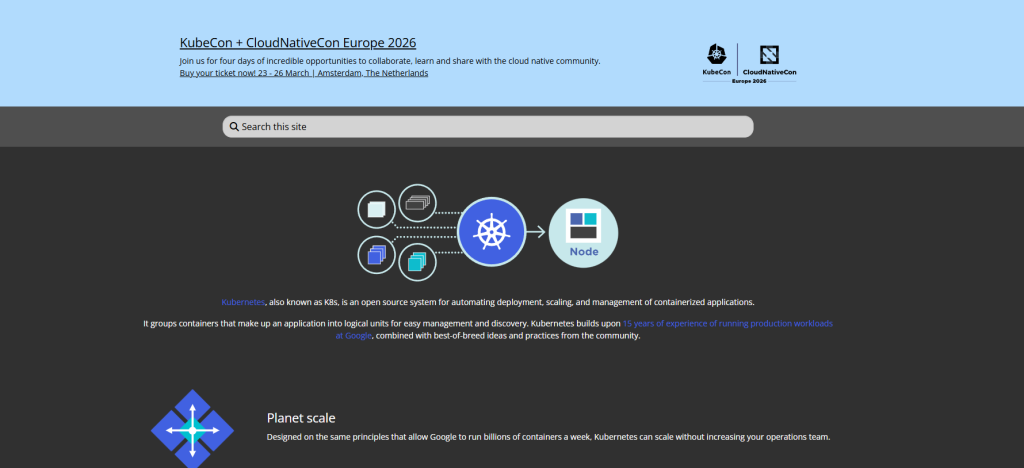Click the CloudNativeCon logo in the banner
Viewport: 1024px width, 468px height.
769,59
